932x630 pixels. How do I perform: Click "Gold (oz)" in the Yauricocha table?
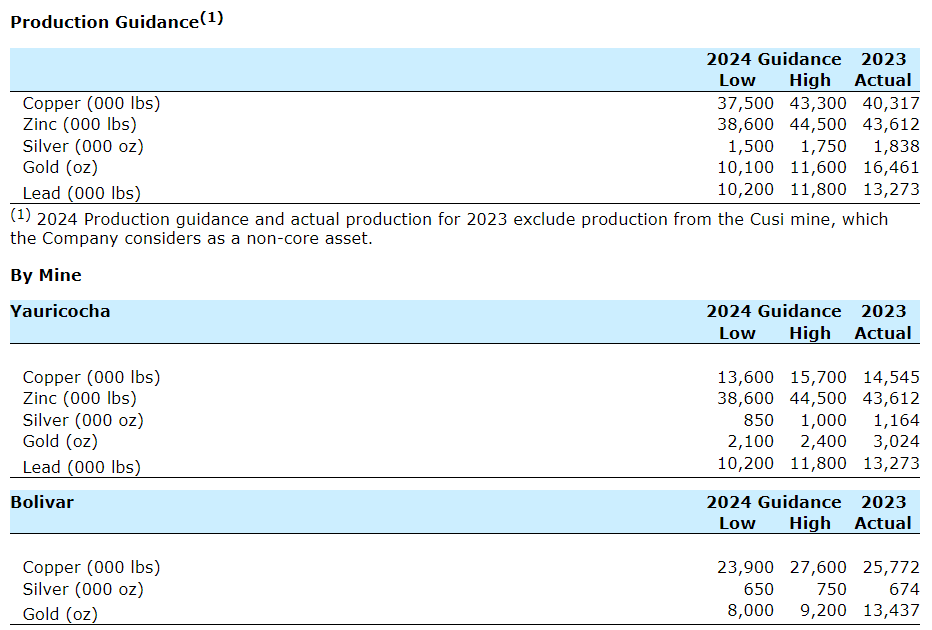tap(60, 442)
